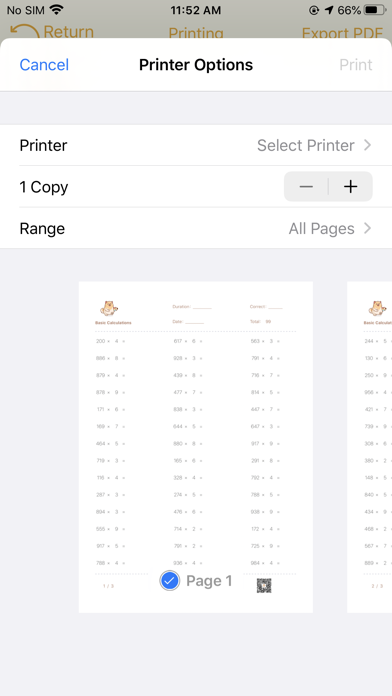The image size is (392, 696).
Task: Tap the QR code on Page 1 preview
Action: click(x=264, y=586)
